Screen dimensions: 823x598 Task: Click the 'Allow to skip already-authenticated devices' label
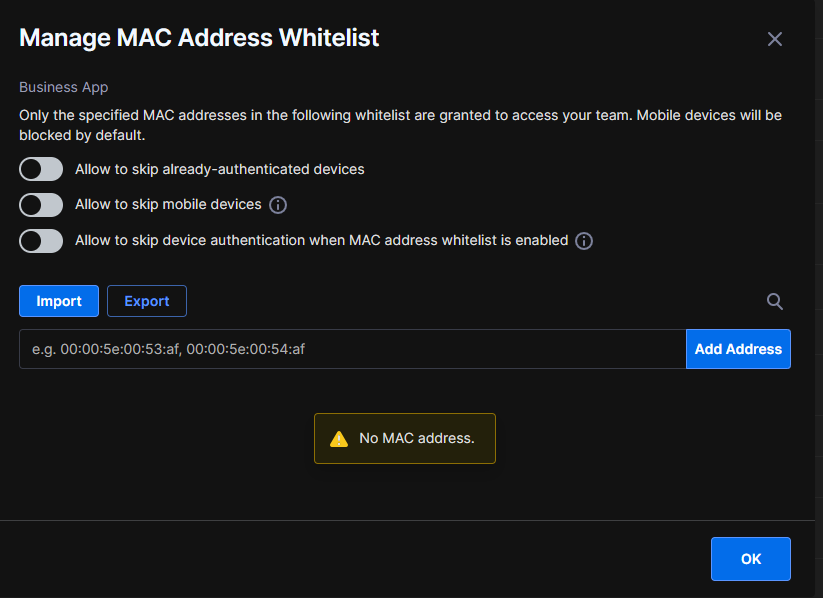(219, 169)
